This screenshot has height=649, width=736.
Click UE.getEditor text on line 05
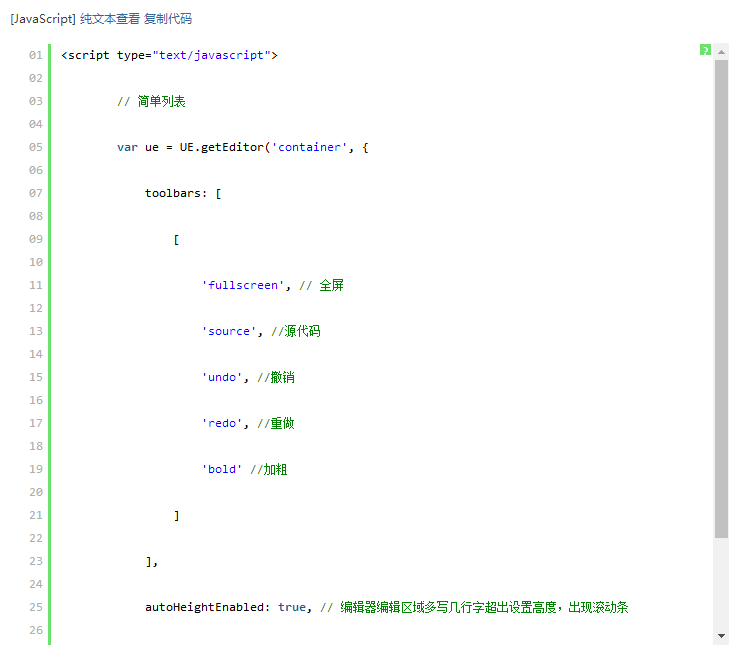(222, 147)
